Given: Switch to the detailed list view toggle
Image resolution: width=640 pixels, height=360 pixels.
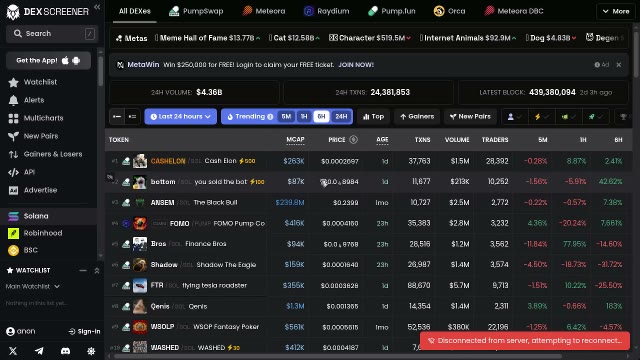Looking at the screenshot, I should 132,117.
